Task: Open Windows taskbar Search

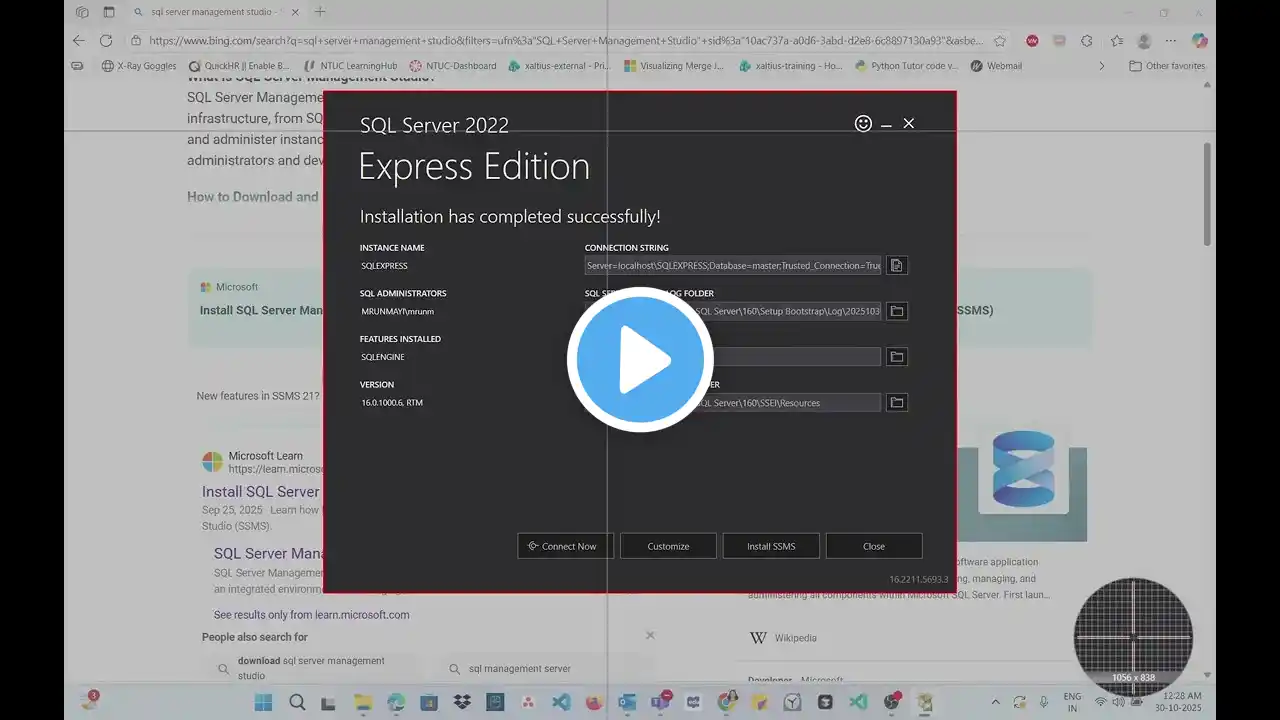Action: [x=297, y=702]
